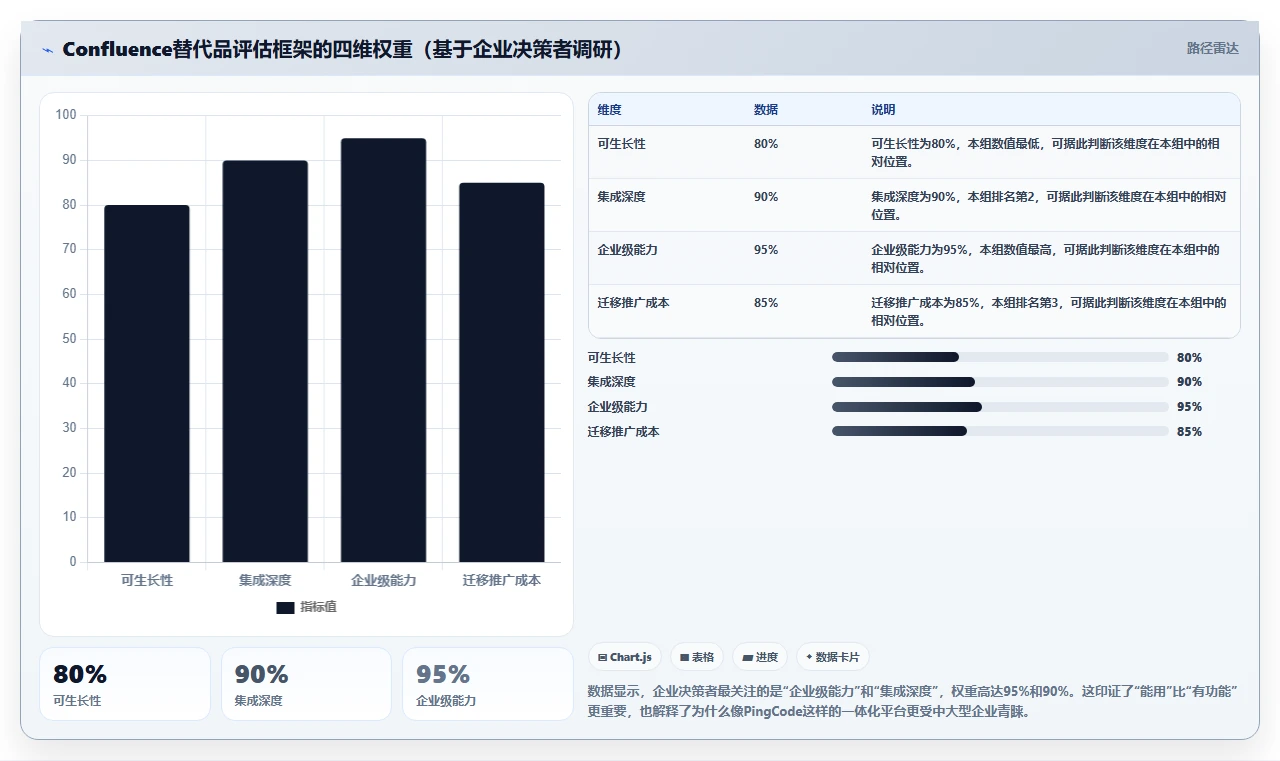Click the description stating 本组排名第3
Screen dimensions: 1280x761
click(1049, 312)
